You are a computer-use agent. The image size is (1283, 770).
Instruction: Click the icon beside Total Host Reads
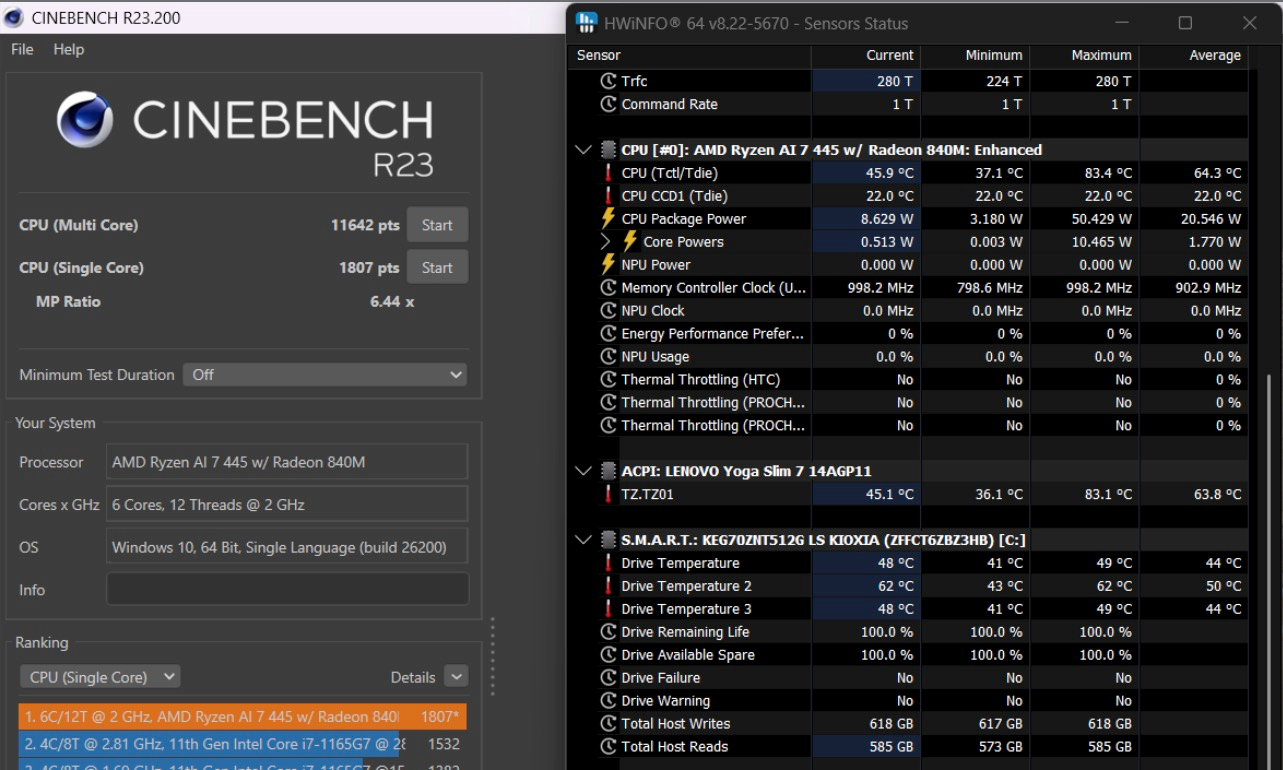608,747
